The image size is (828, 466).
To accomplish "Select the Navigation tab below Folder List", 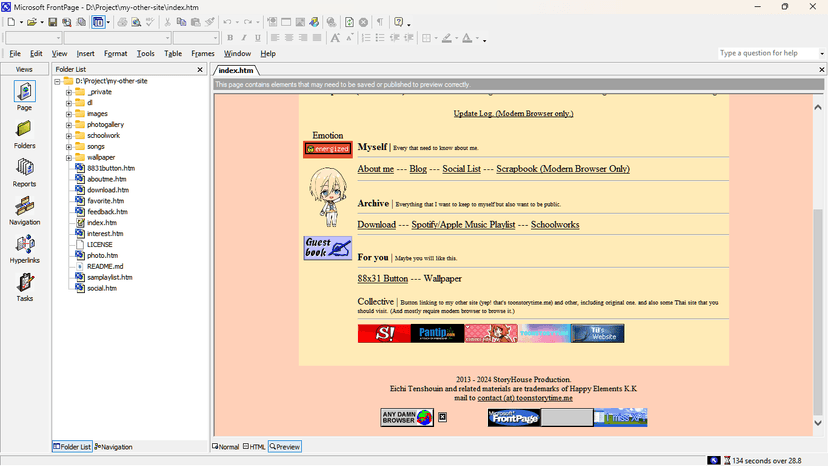I will [x=114, y=447].
